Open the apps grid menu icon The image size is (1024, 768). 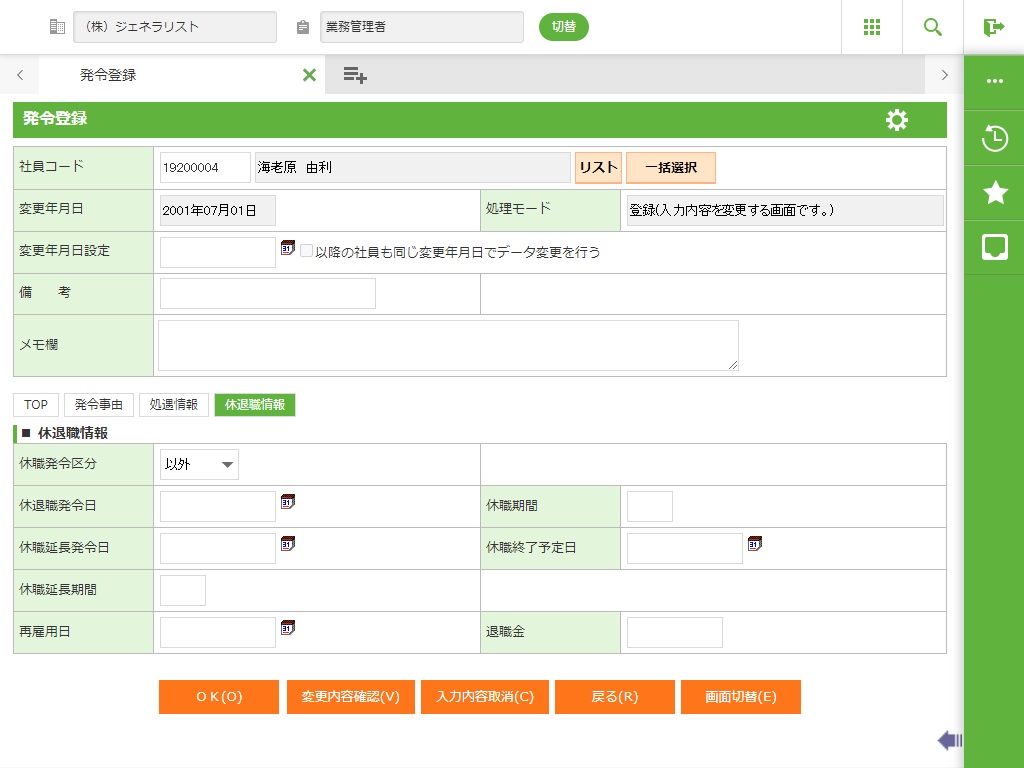(x=872, y=27)
